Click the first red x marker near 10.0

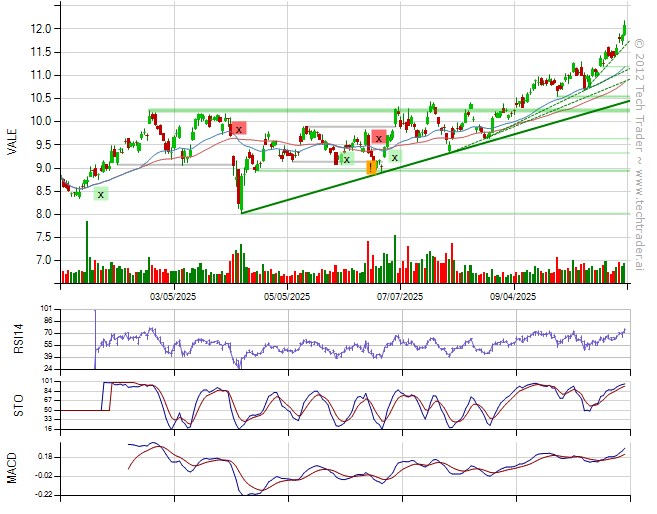click(x=239, y=129)
